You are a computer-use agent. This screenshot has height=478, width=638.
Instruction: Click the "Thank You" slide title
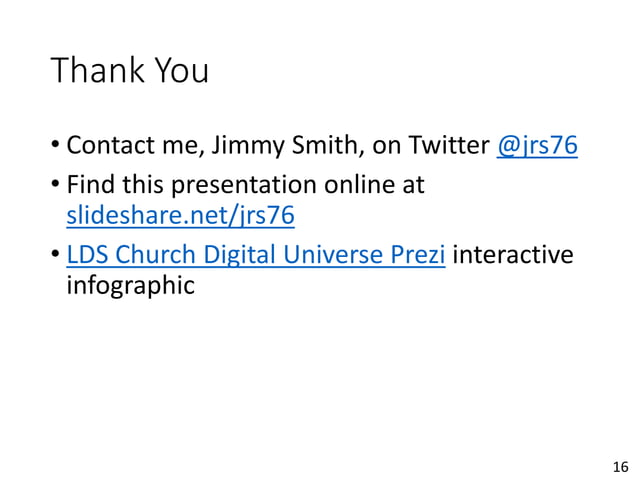click(x=129, y=70)
